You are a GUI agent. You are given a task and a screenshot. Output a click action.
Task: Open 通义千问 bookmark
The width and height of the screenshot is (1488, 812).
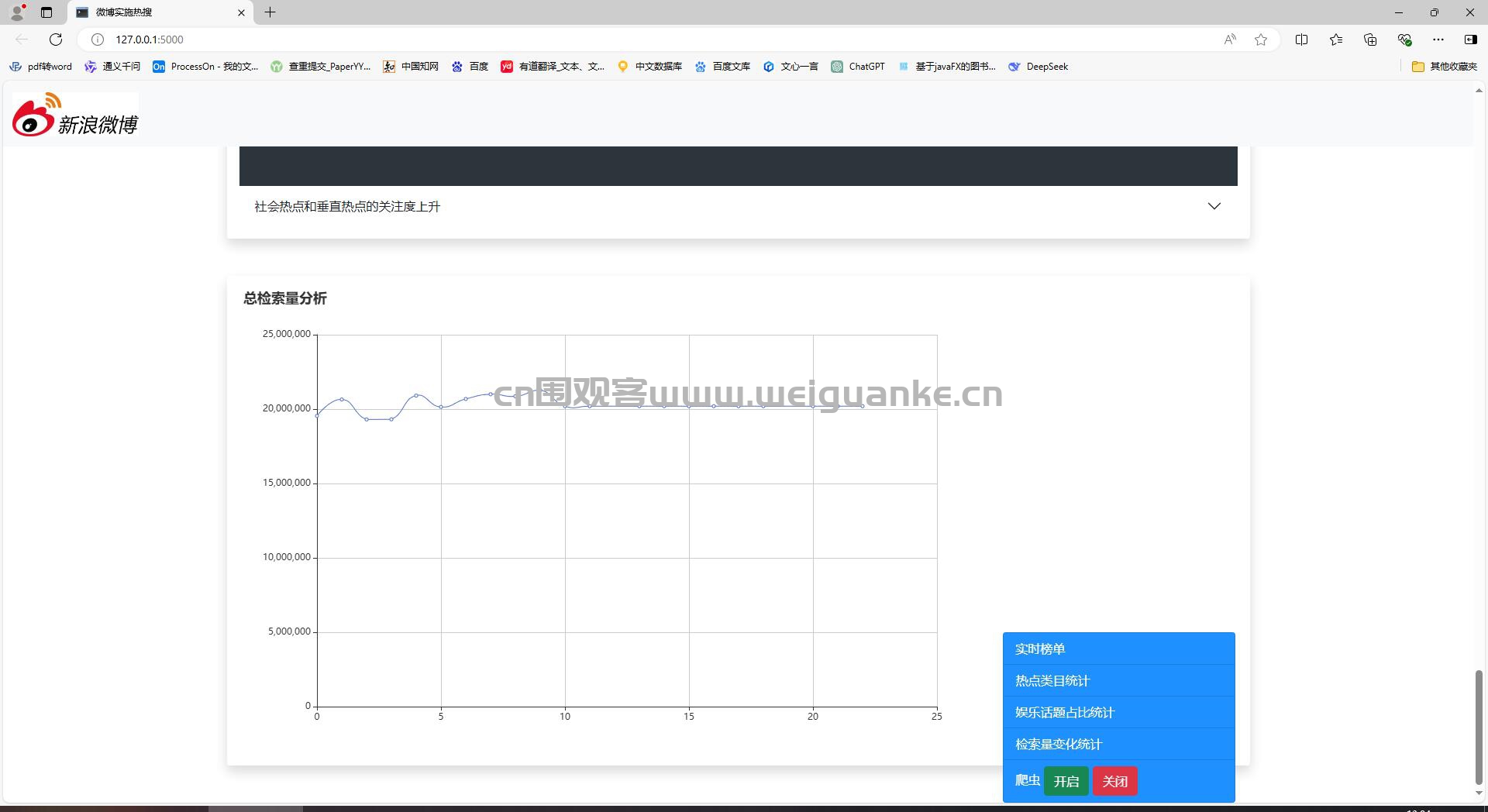(x=112, y=67)
